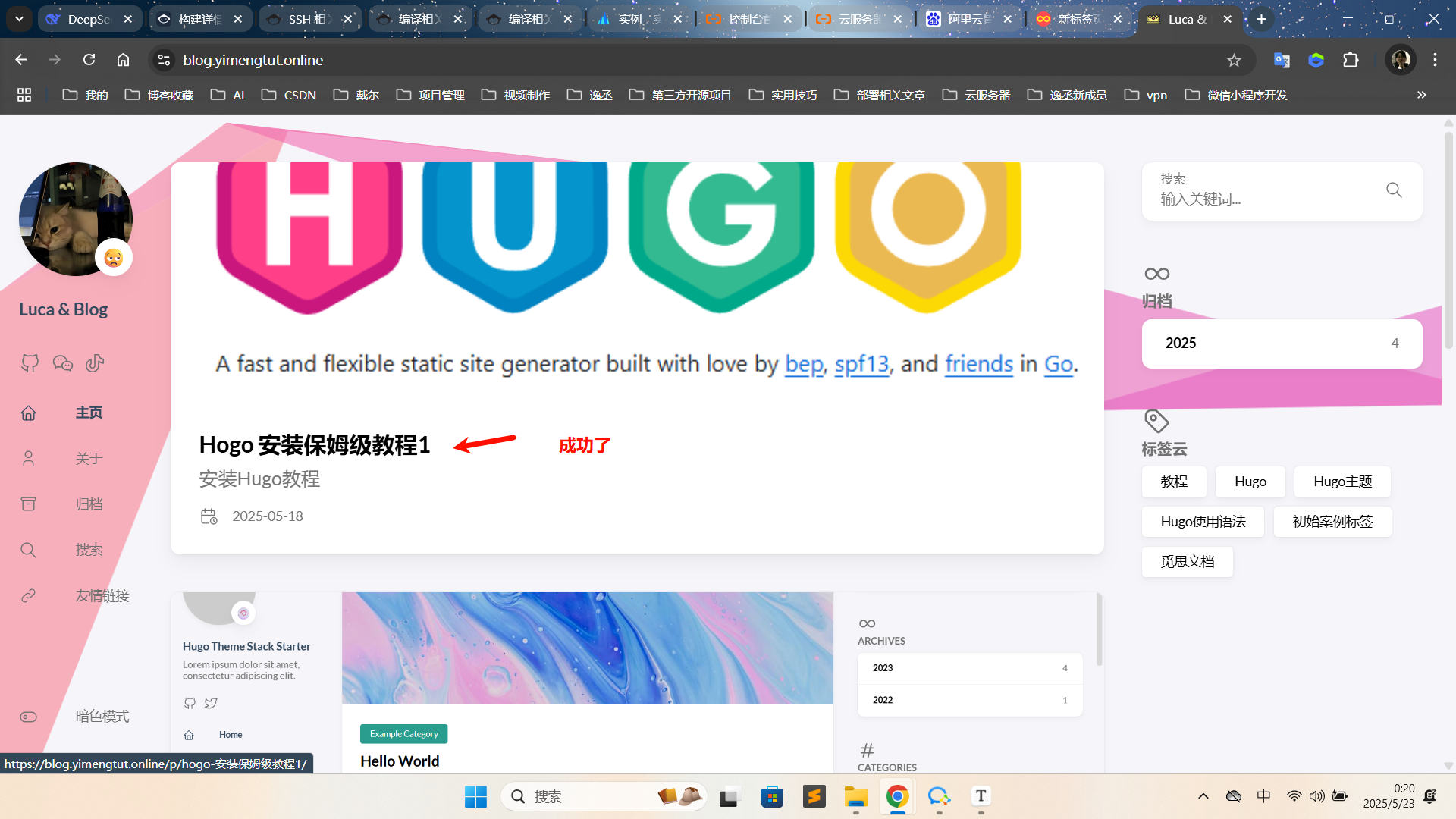Open File Explorer from taskbar

click(855, 796)
